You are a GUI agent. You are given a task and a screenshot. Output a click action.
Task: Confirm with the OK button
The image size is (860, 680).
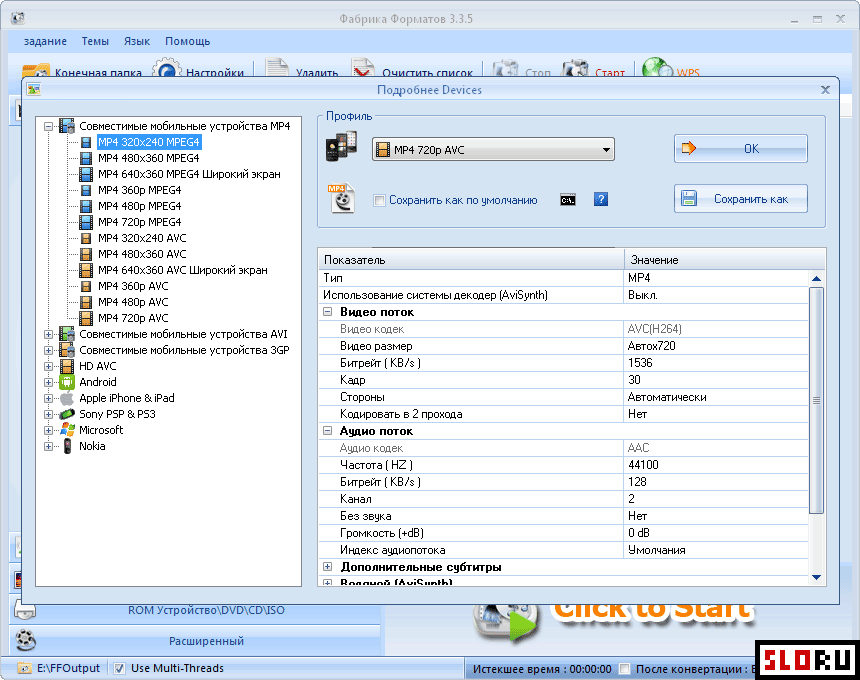[x=740, y=149]
